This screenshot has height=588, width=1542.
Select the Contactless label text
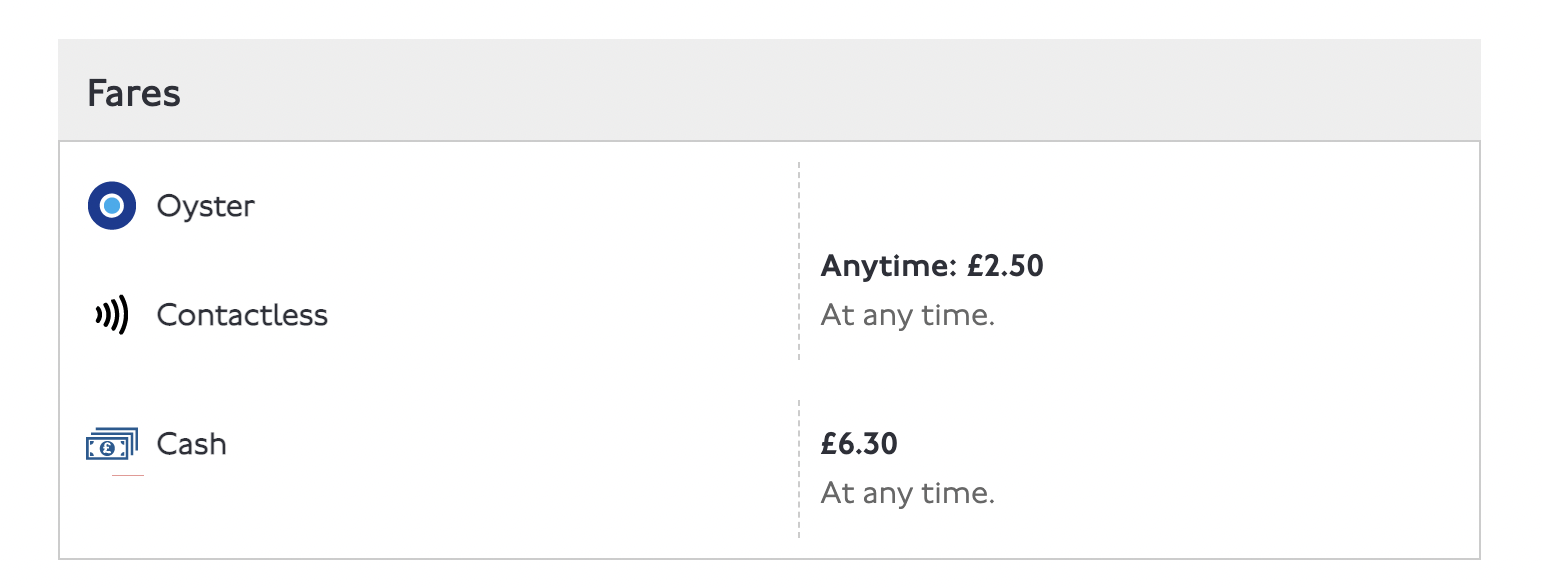(x=242, y=315)
